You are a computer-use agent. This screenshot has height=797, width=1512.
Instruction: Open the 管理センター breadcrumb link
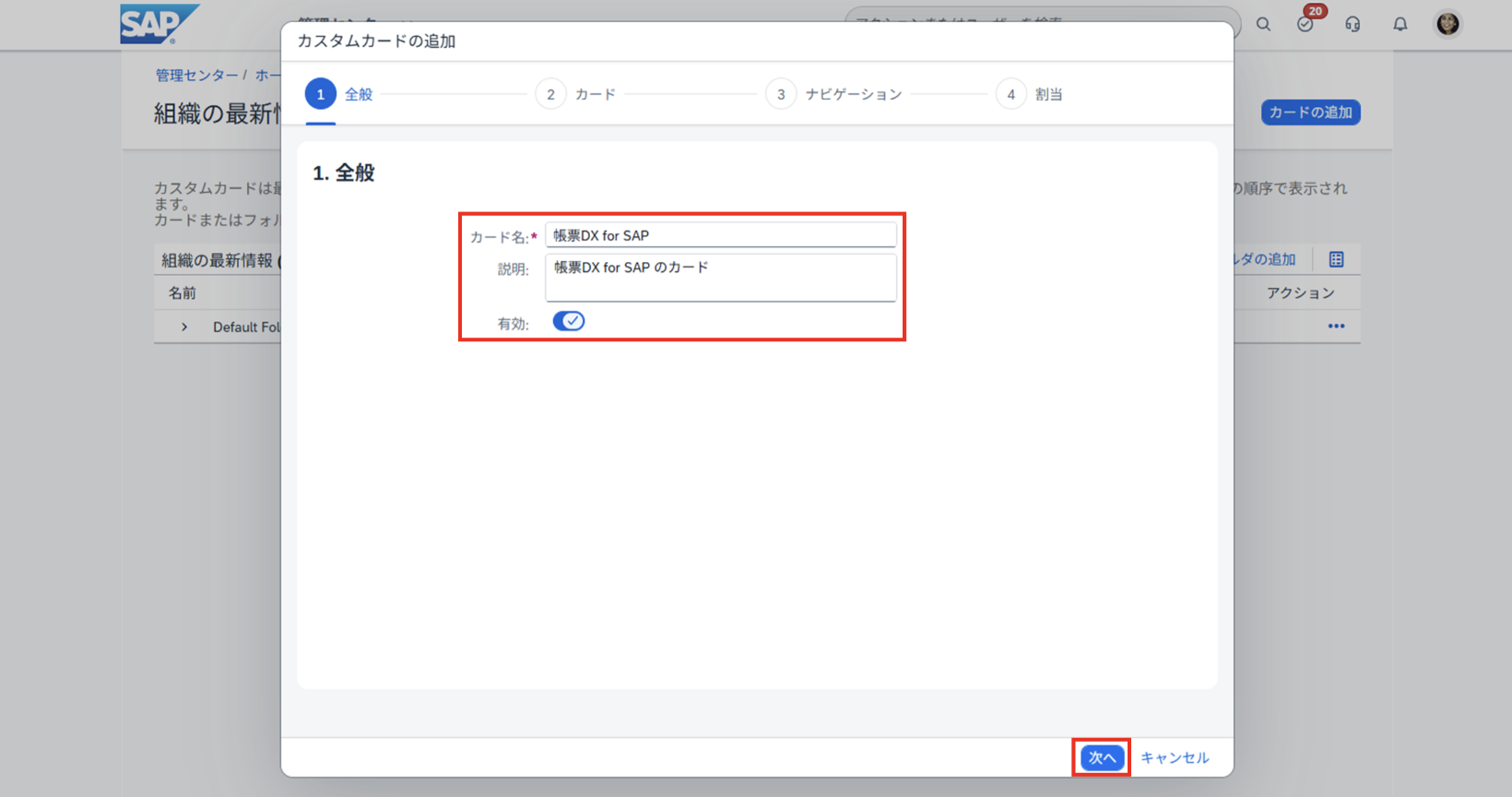click(x=196, y=76)
